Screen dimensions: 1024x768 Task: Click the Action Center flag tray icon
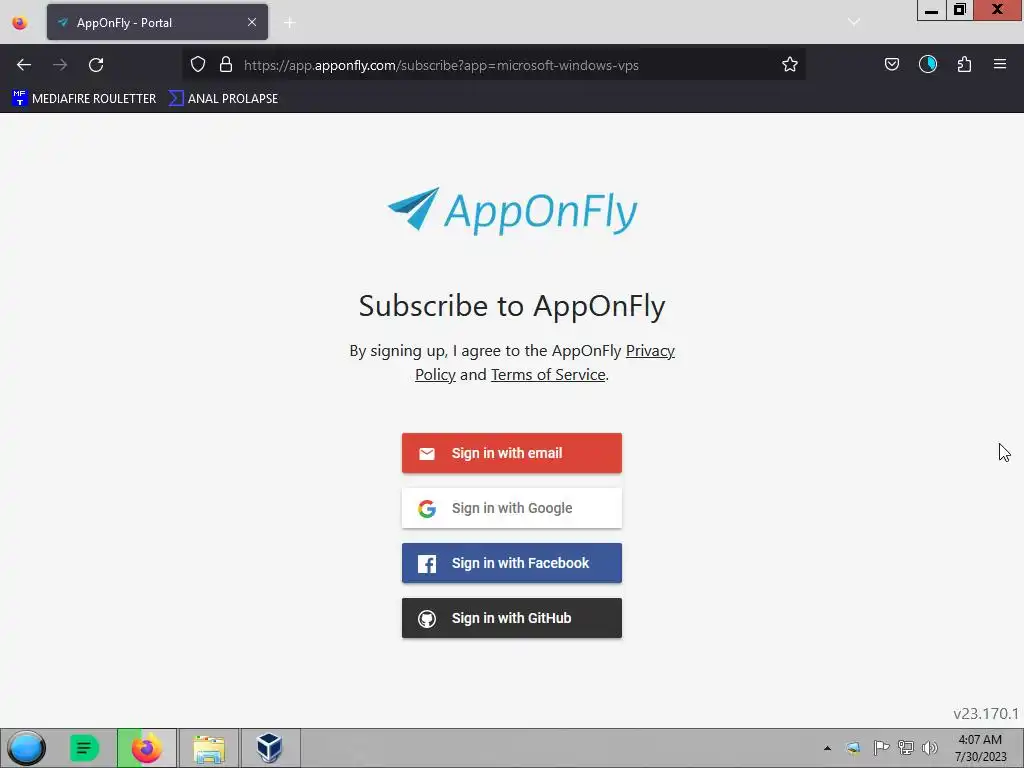pos(881,748)
